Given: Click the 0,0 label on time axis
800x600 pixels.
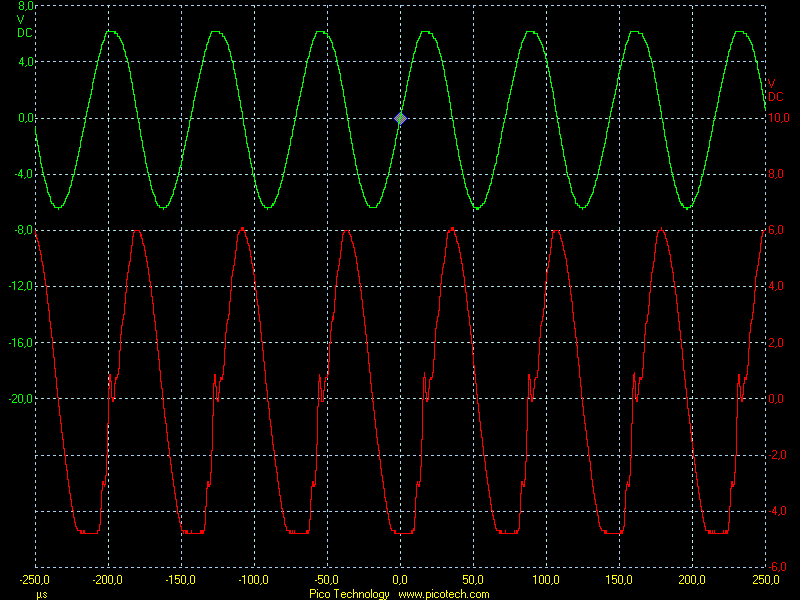Looking at the screenshot, I should [x=400, y=580].
